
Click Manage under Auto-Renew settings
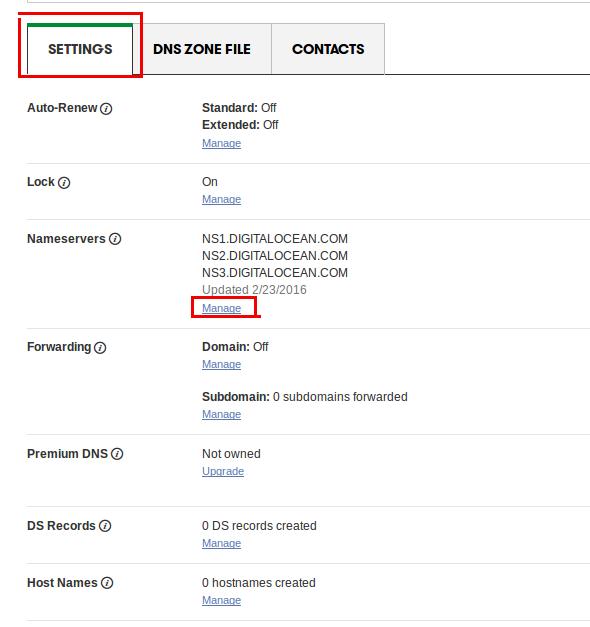tap(221, 143)
